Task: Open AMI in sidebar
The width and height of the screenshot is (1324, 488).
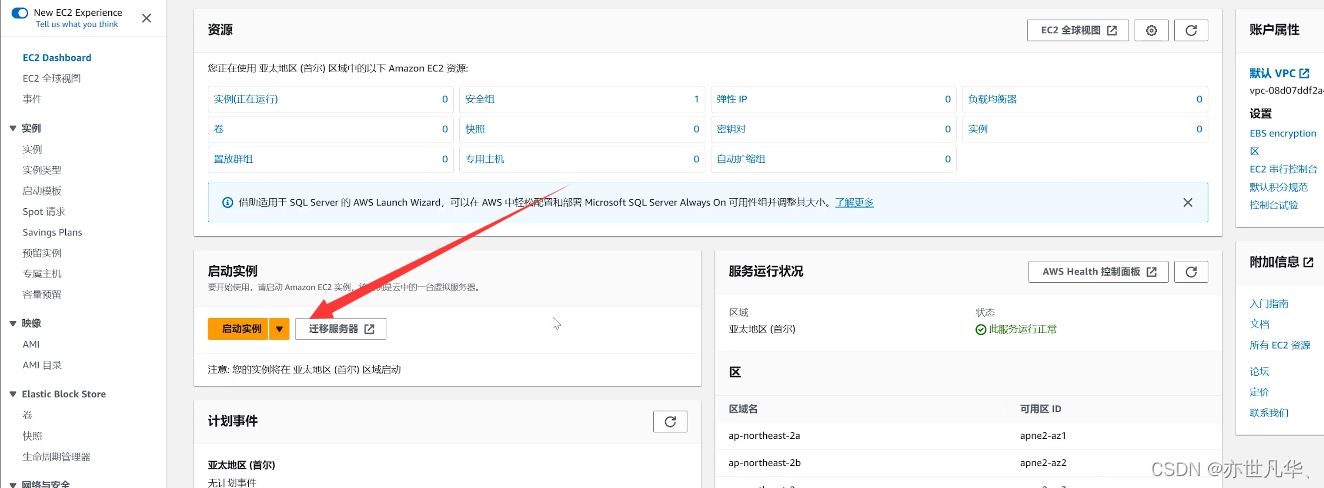Action: (x=31, y=344)
